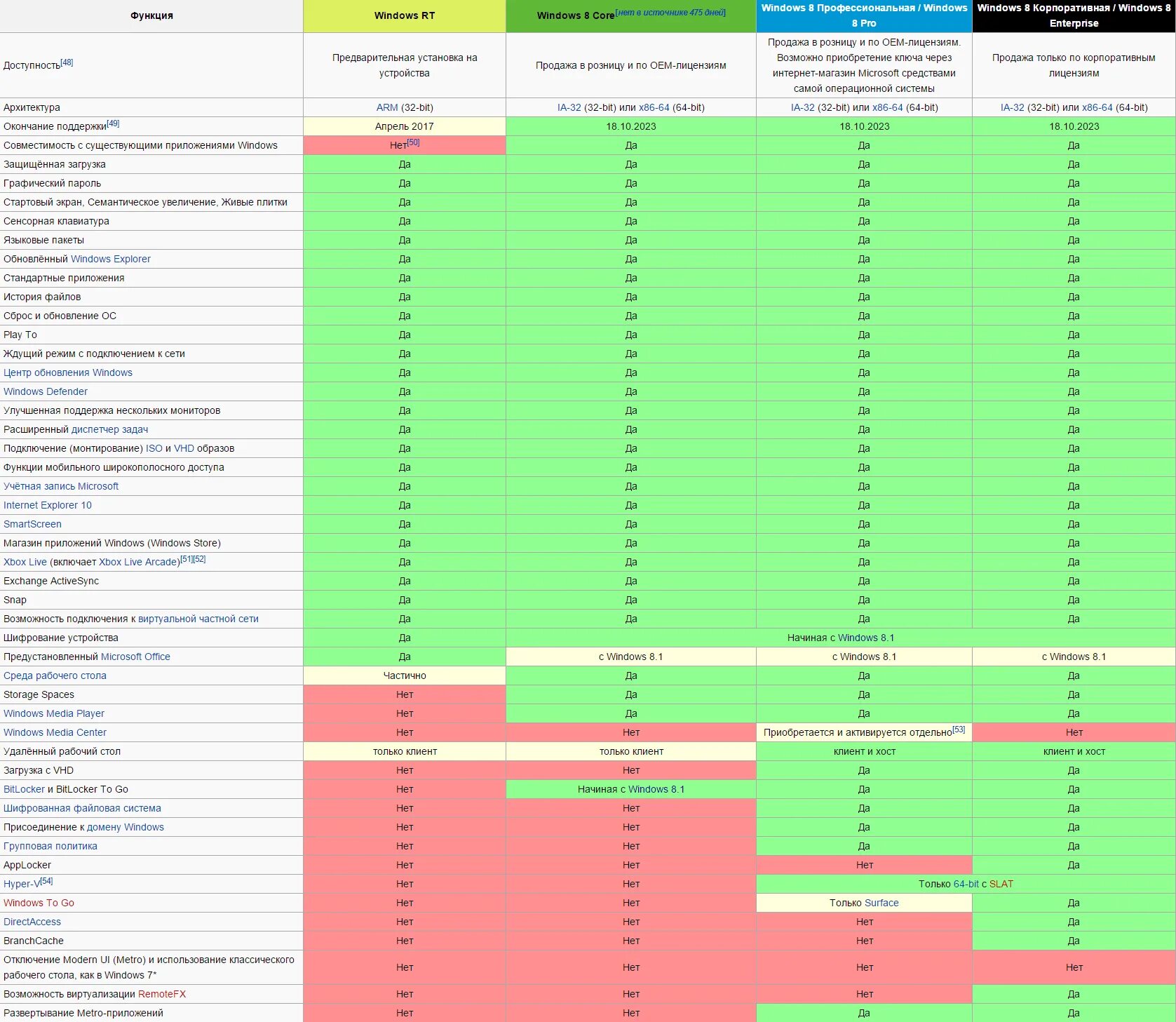This screenshot has height=1022, width=1176.
Task: Click 'только клиент' in the Windows RT column
Action: pyautogui.click(x=405, y=751)
